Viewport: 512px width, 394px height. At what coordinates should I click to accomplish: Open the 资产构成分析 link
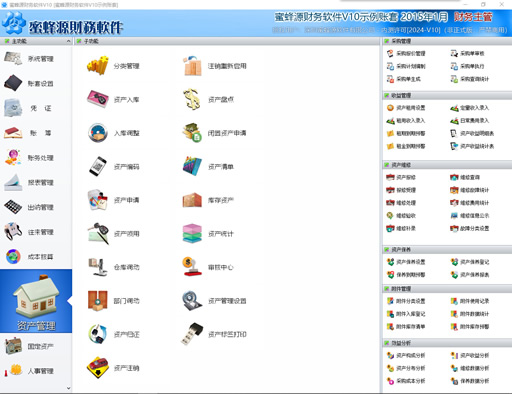406,355
